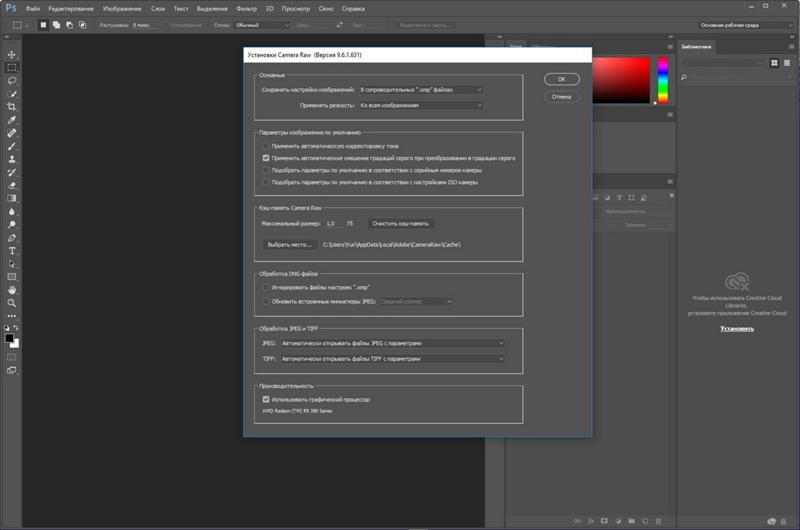The height and width of the screenshot is (530, 800).
Task: Click the Add to selection icon
Action: click(56, 25)
